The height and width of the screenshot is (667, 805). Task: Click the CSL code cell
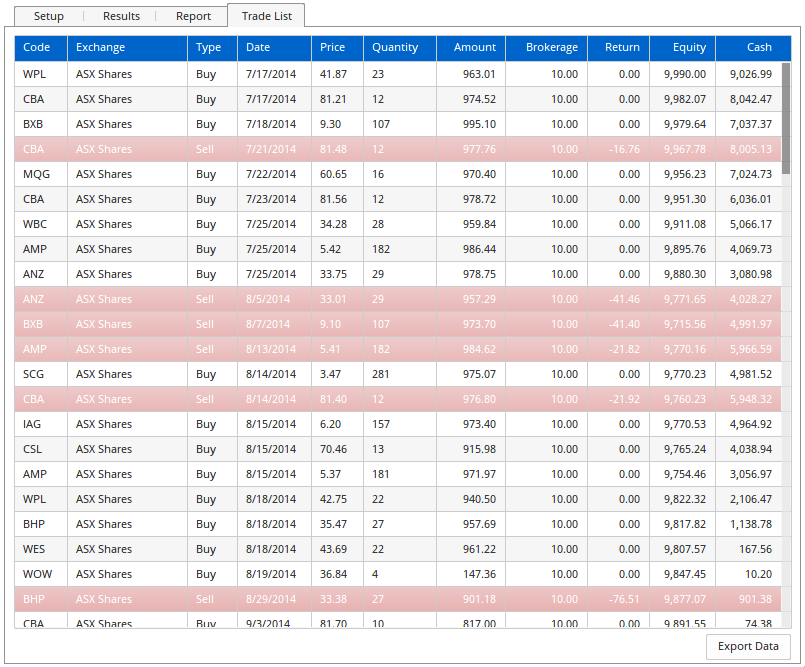coord(41,449)
